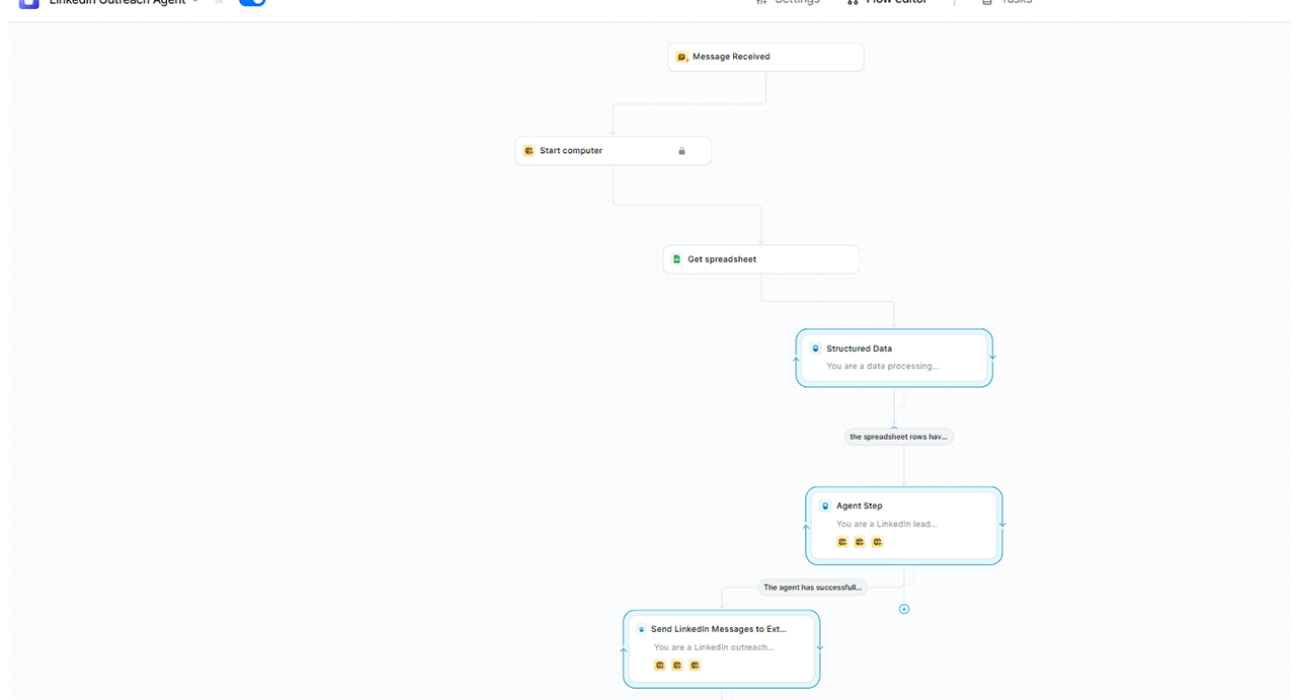The width and height of the screenshot is (1300, 700).
Task: Click the first tool icon inside Agent Step
Action: (842, 542)
